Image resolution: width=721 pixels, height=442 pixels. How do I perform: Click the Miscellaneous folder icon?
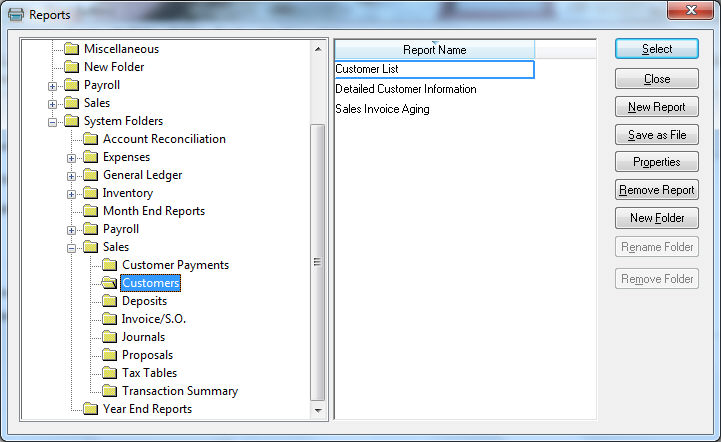(x=71, y=49)
